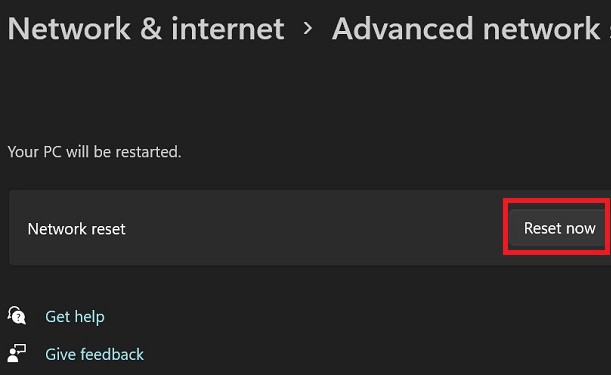Viewport: 611px width, 375px height.
Task: Click the Reset now button
Action: 559,228
